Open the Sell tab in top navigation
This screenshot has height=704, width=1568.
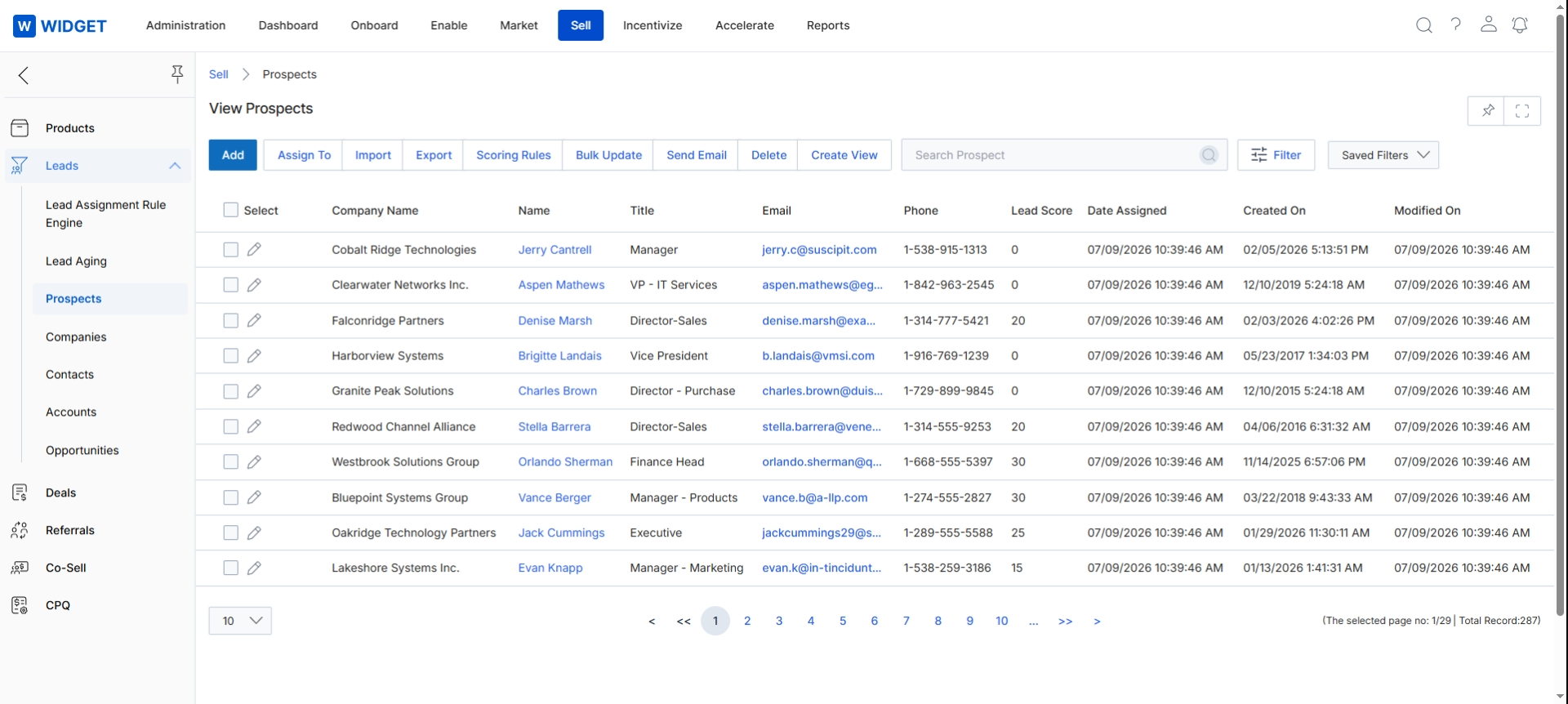click(581, 25)
